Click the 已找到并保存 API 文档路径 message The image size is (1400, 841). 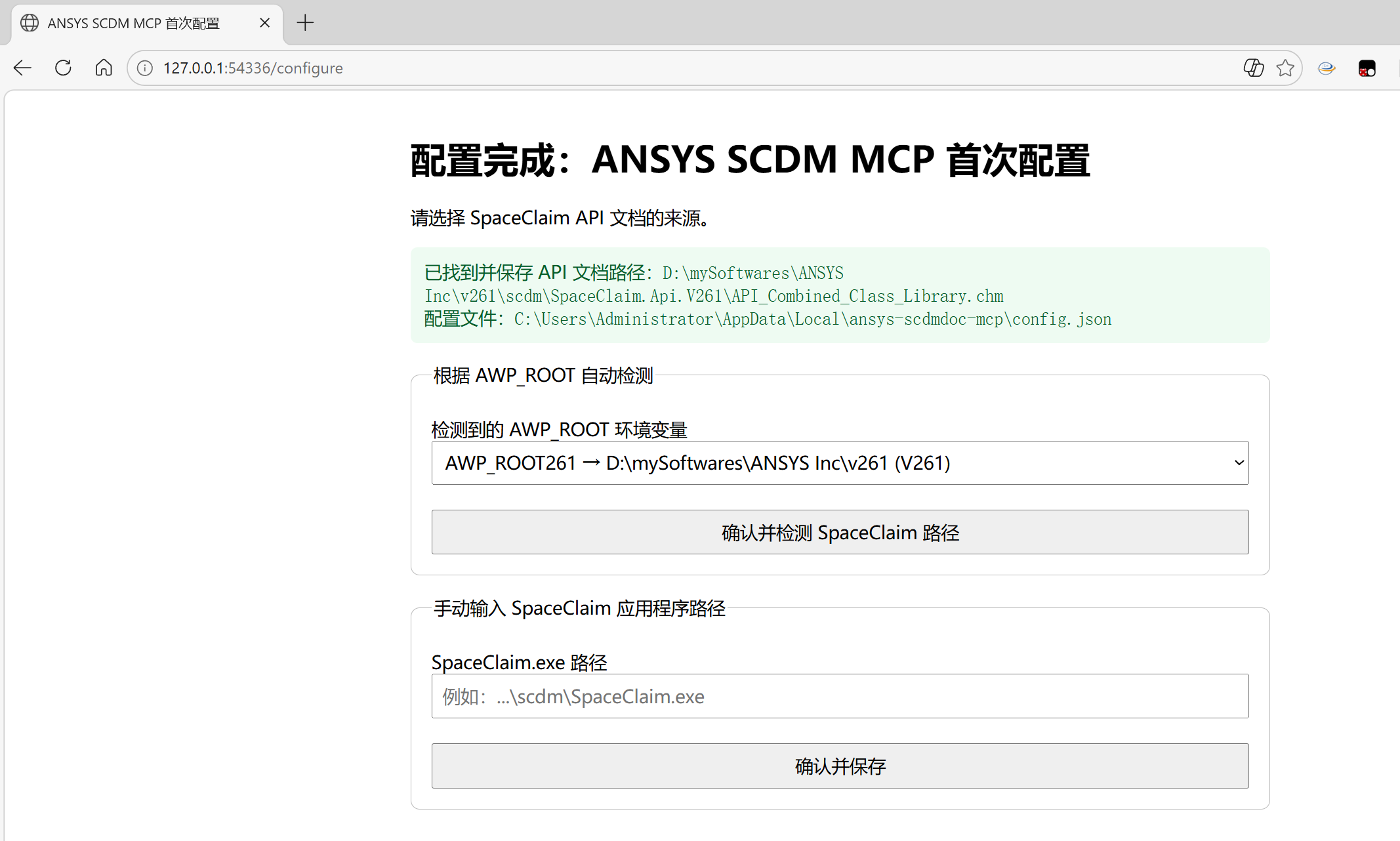pyautogui.click(x=714, y=284)
